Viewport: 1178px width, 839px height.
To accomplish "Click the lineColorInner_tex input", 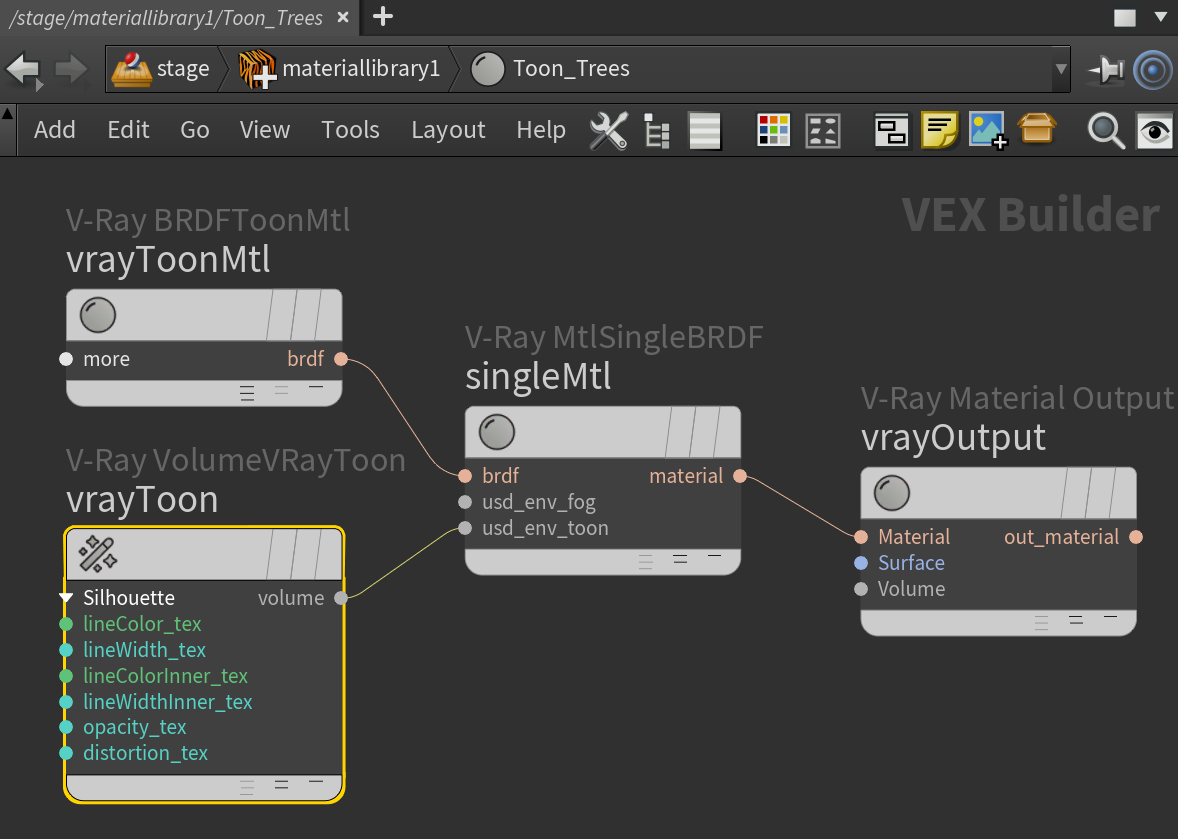I will [66, 676].
